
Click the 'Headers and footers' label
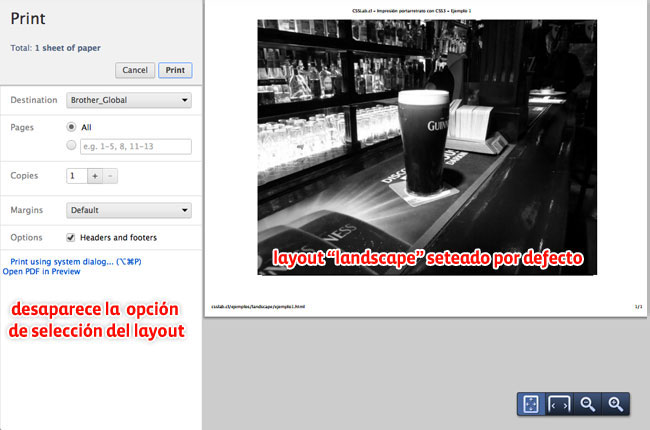coord(119,238)
